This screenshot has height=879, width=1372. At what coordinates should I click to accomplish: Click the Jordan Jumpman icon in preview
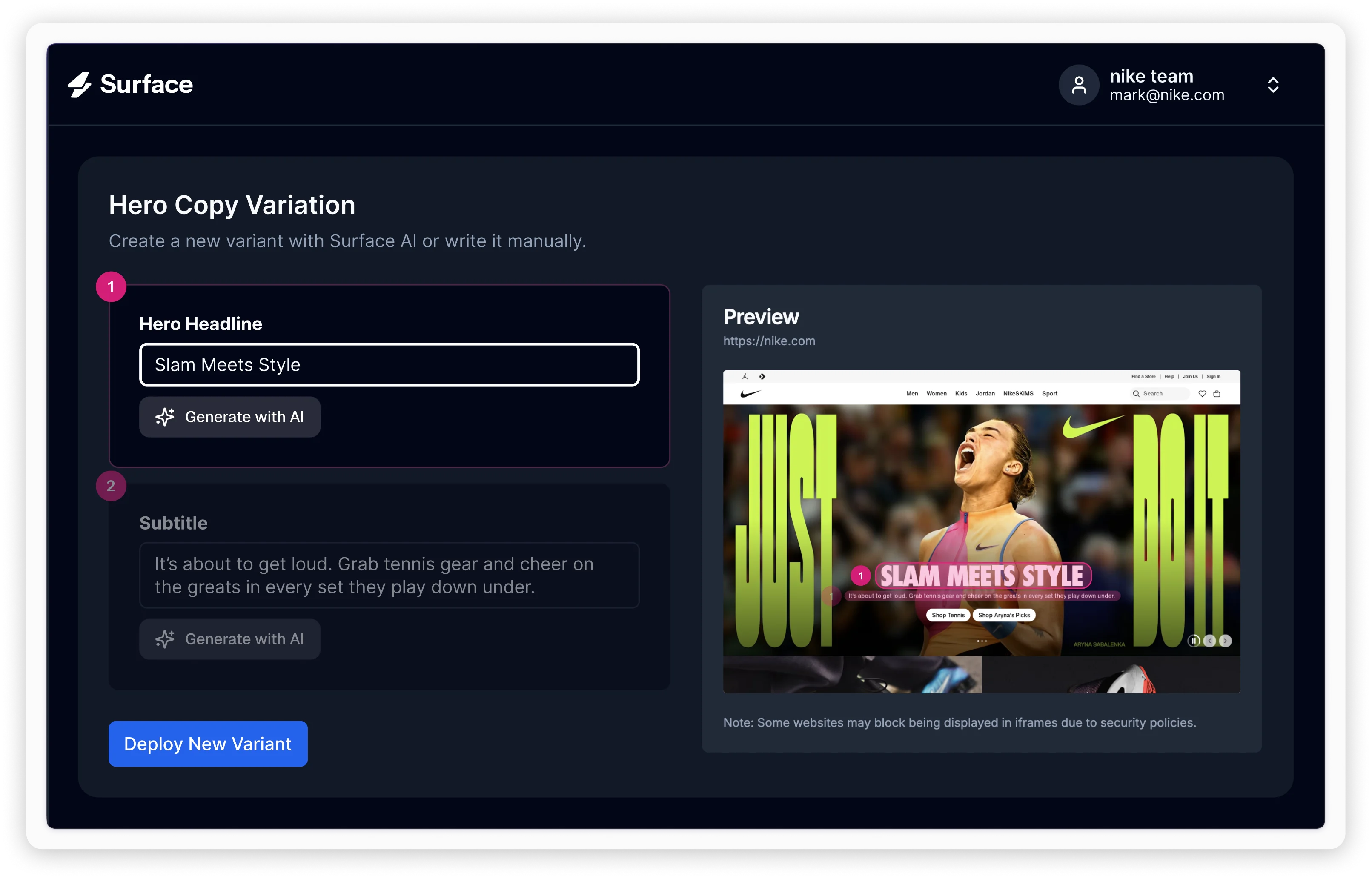(745, 377)
